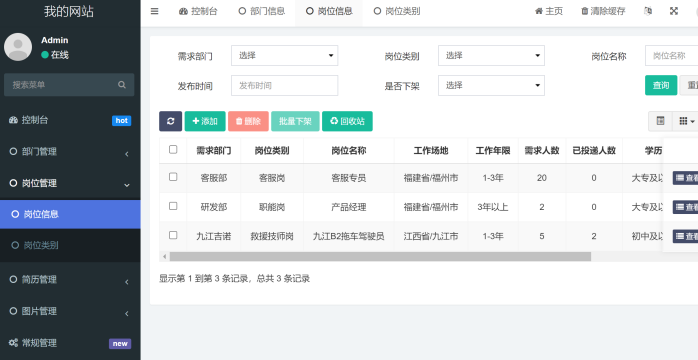The image size is (698, 360).
Task: Click the refresh table icon button
Action: [170, 121]
